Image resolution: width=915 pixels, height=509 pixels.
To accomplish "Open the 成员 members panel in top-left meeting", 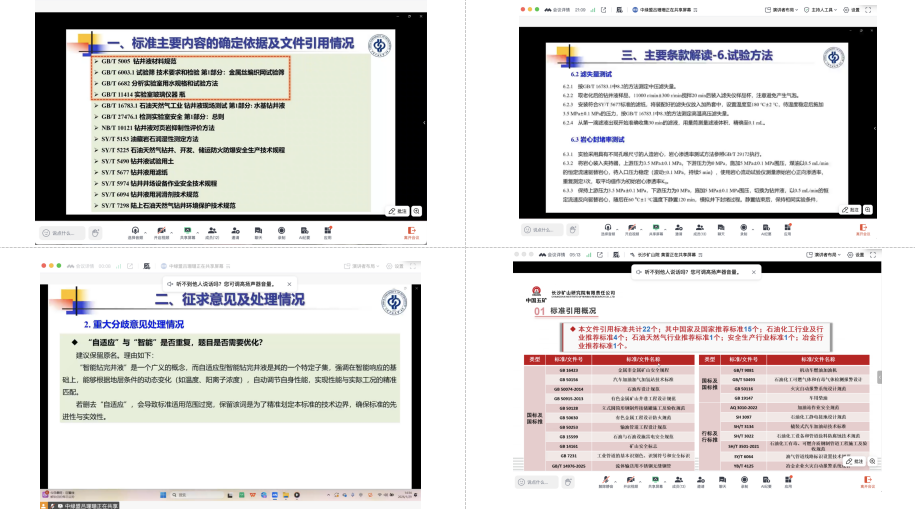I will click(212, 230).
